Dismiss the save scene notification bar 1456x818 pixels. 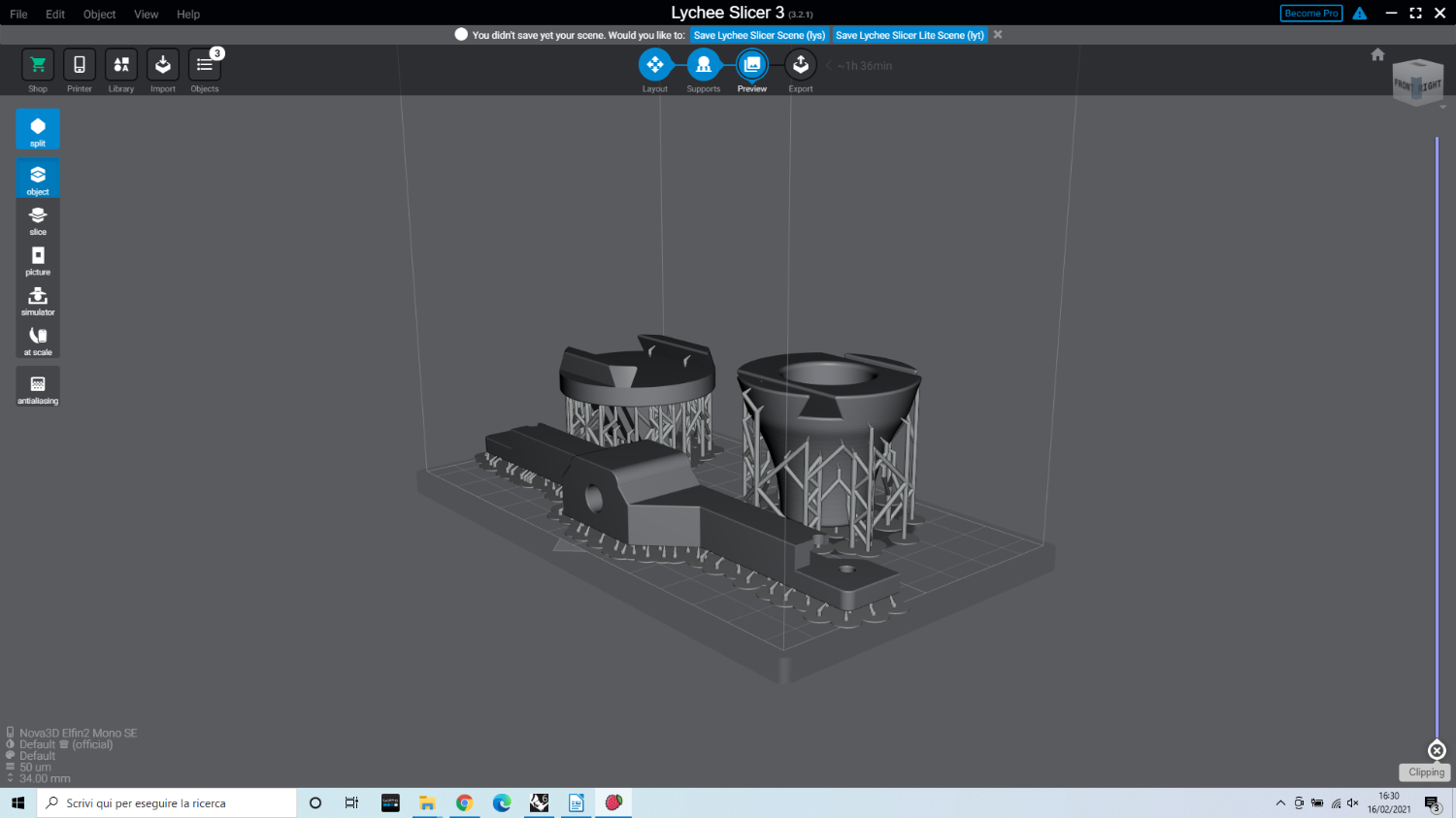tap(998, 35)
